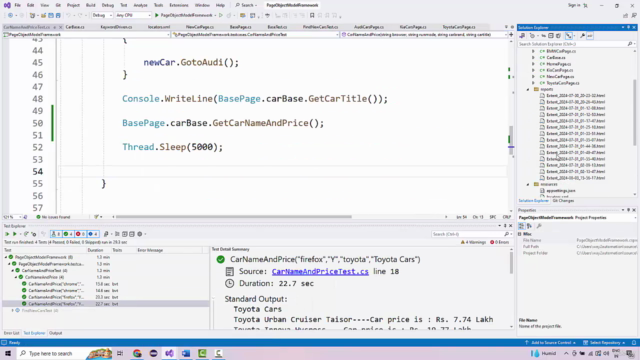Click Save All icon in main toolbar
Screen dimensions: 640x360
(x=58, y=16)
